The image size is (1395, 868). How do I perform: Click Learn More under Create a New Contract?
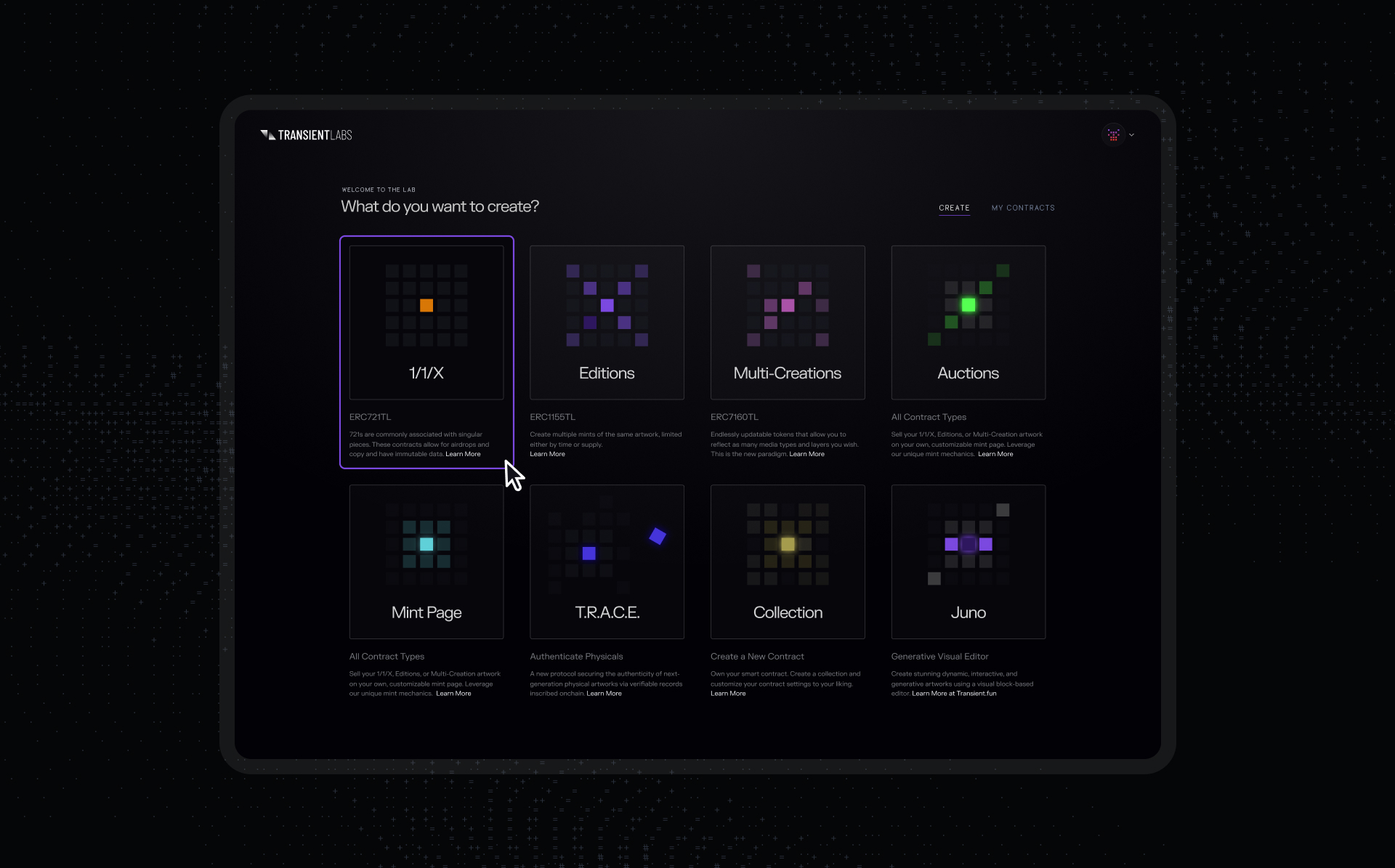click(x=728, y=694)
